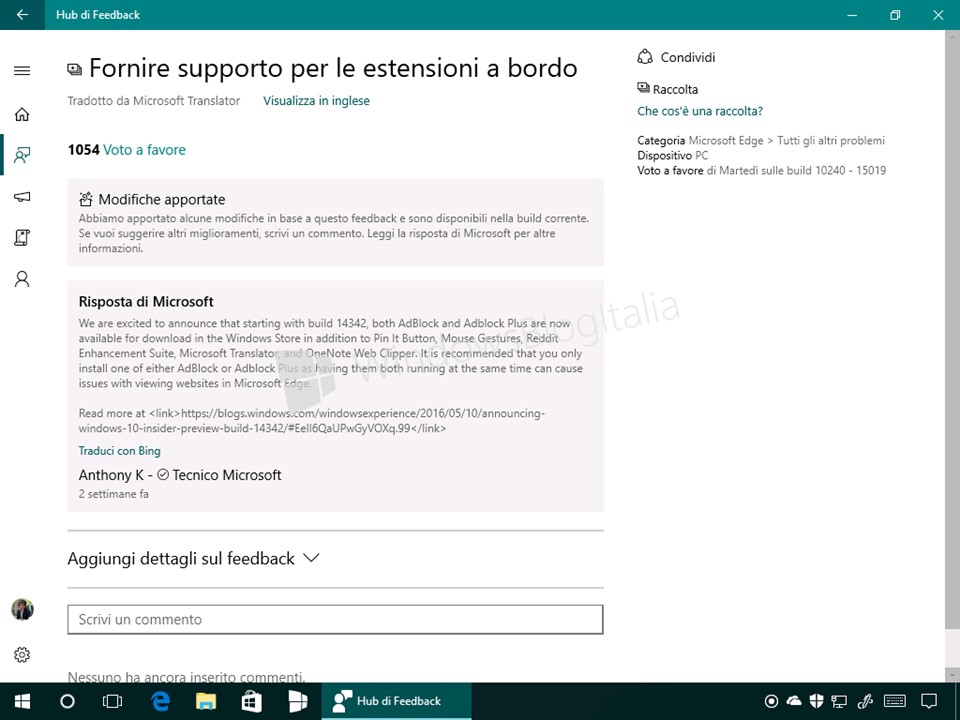Viewport: 960px width, 720px height.
Task: Click 'Tradotto da Microsoft Translator' text
Action: click(154, 100)
